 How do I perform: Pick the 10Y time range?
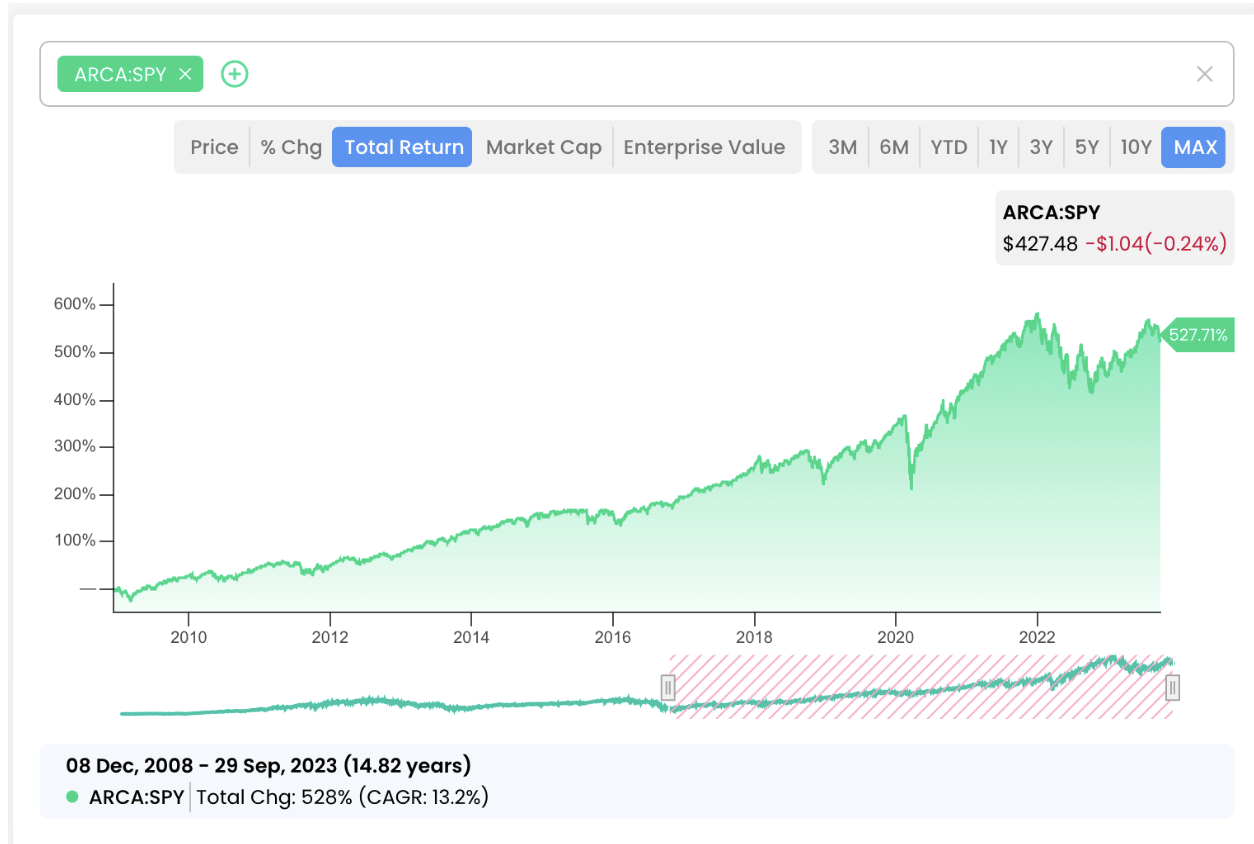[x=1136, y=147]
